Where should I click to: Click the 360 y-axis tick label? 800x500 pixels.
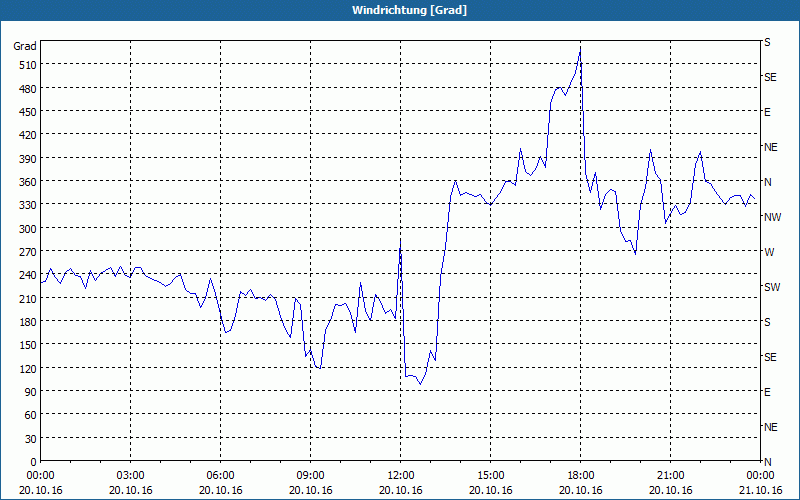point(28,182)
